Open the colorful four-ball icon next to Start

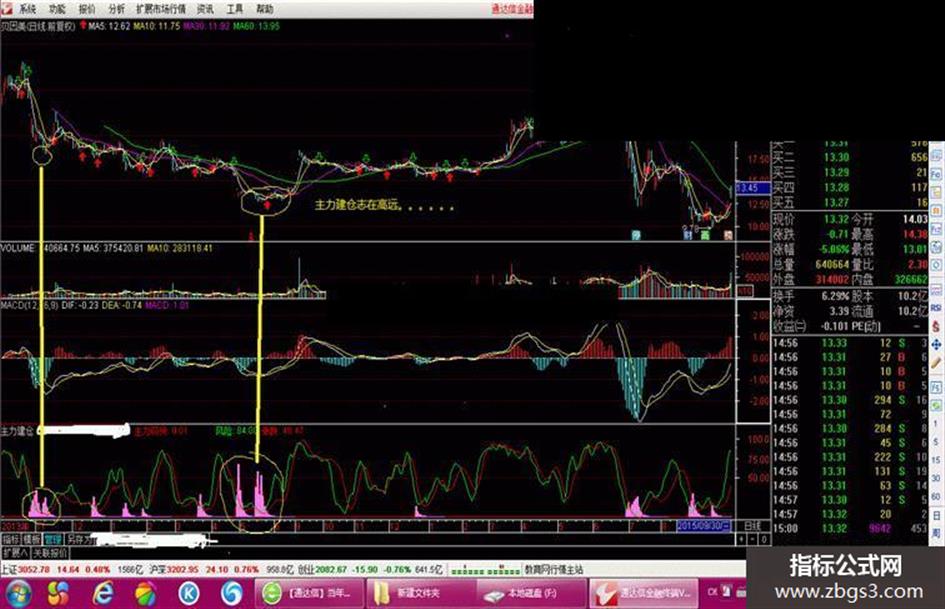tap(59, 594)
